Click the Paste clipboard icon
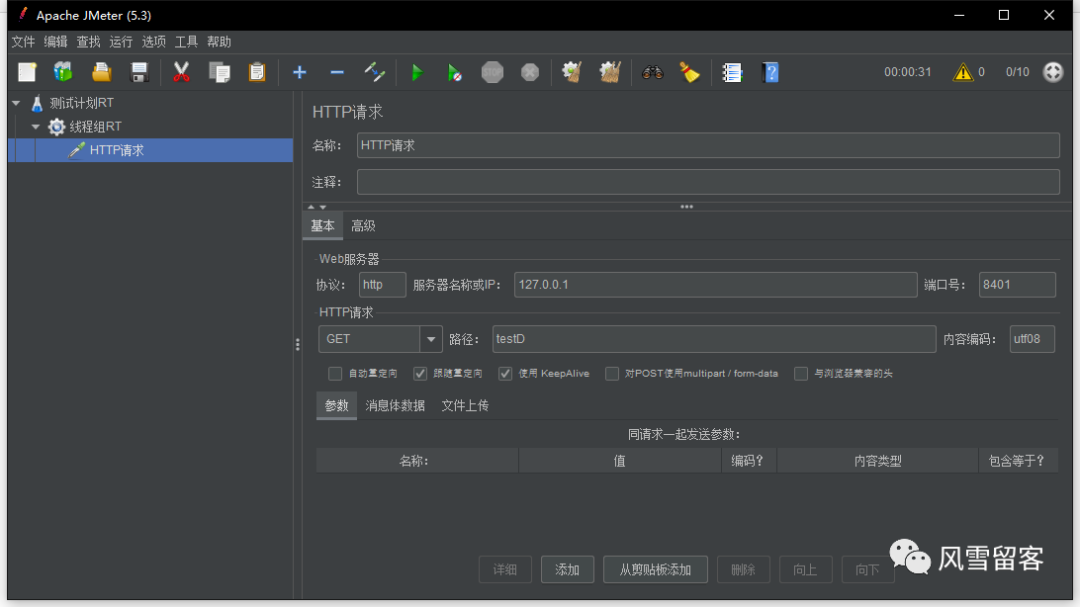 click(257, 72)
